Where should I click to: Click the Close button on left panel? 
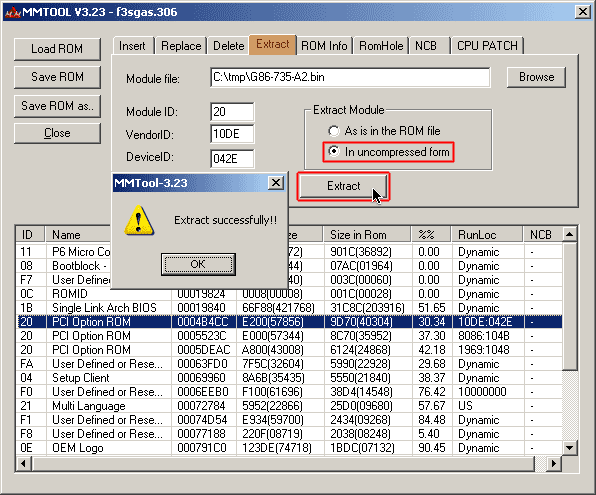57,133
